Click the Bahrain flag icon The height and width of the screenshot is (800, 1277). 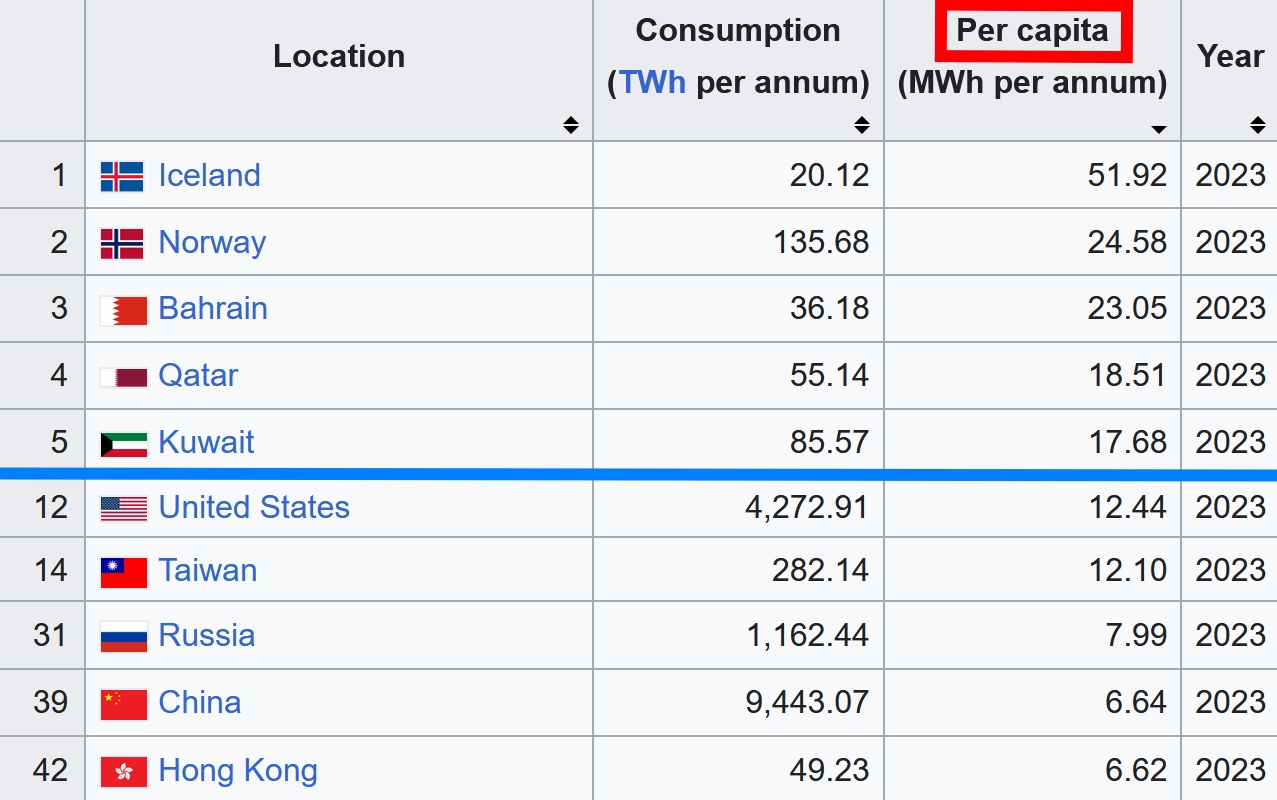123,309
